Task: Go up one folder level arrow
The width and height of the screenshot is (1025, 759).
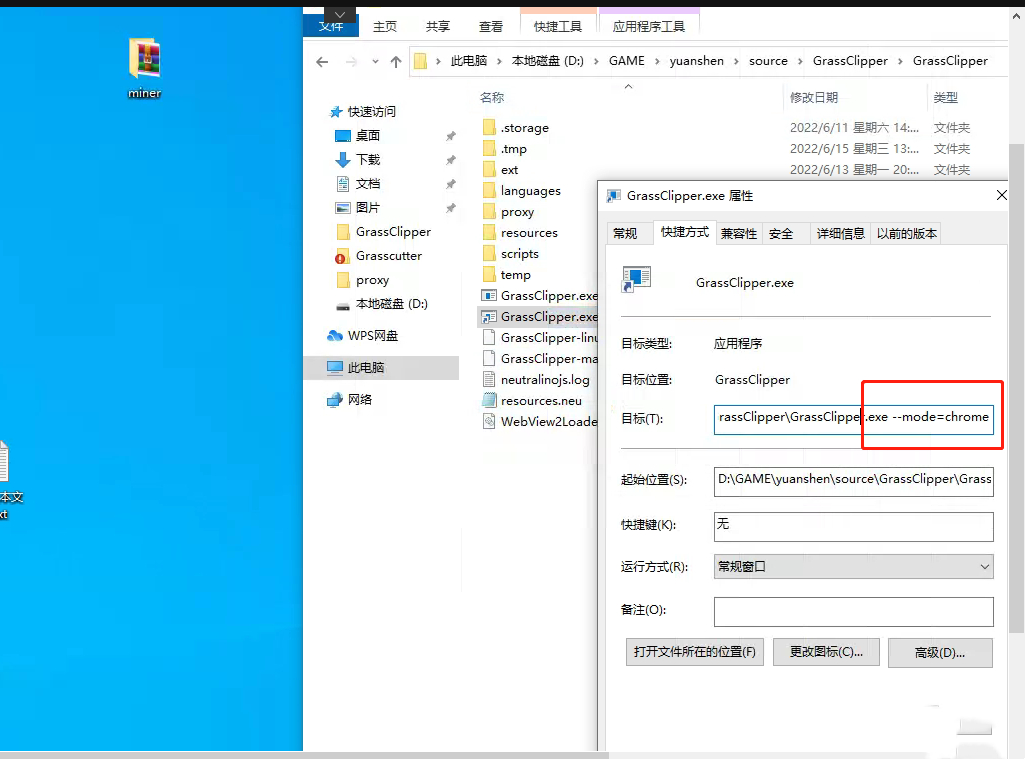Action: point(395,62)
